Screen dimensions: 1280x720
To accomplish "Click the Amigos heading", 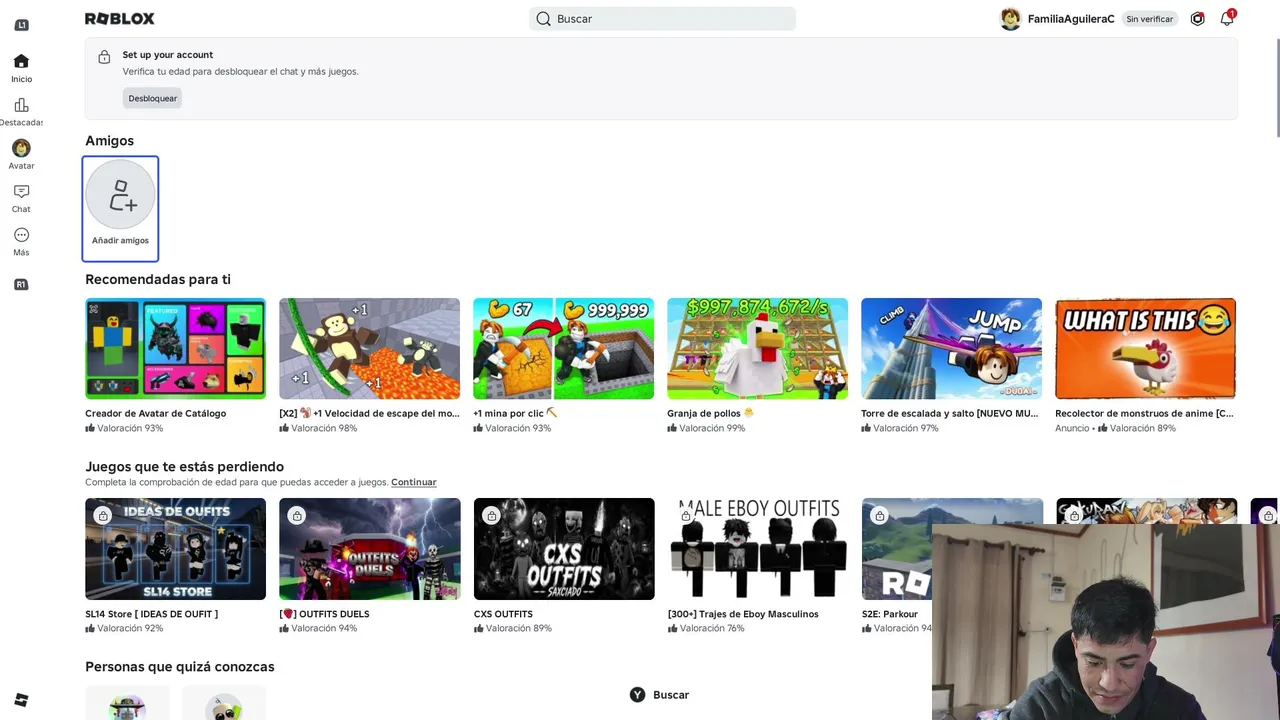I will click(109, 141).
